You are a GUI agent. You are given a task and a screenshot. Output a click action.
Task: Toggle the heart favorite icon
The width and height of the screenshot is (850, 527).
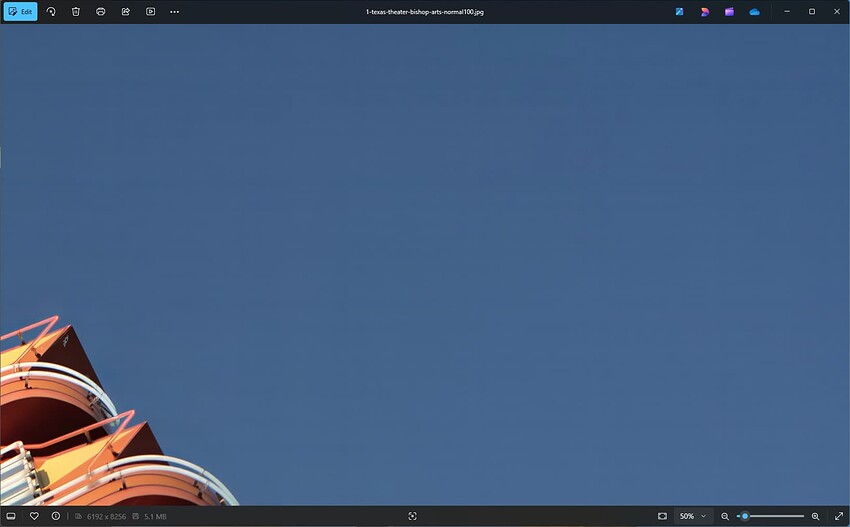tap(34, 516)
